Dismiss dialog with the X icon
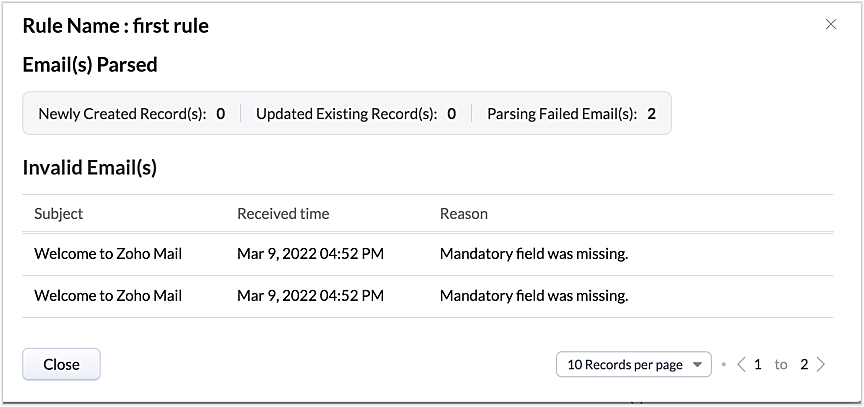The image size is (864, 407). (x=831, y=24)
